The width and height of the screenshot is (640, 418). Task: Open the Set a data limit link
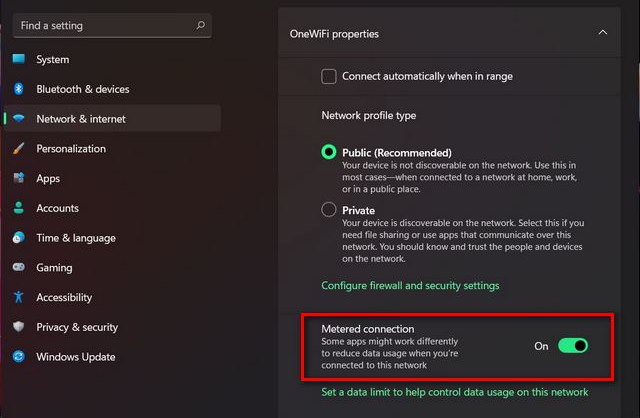455,392
